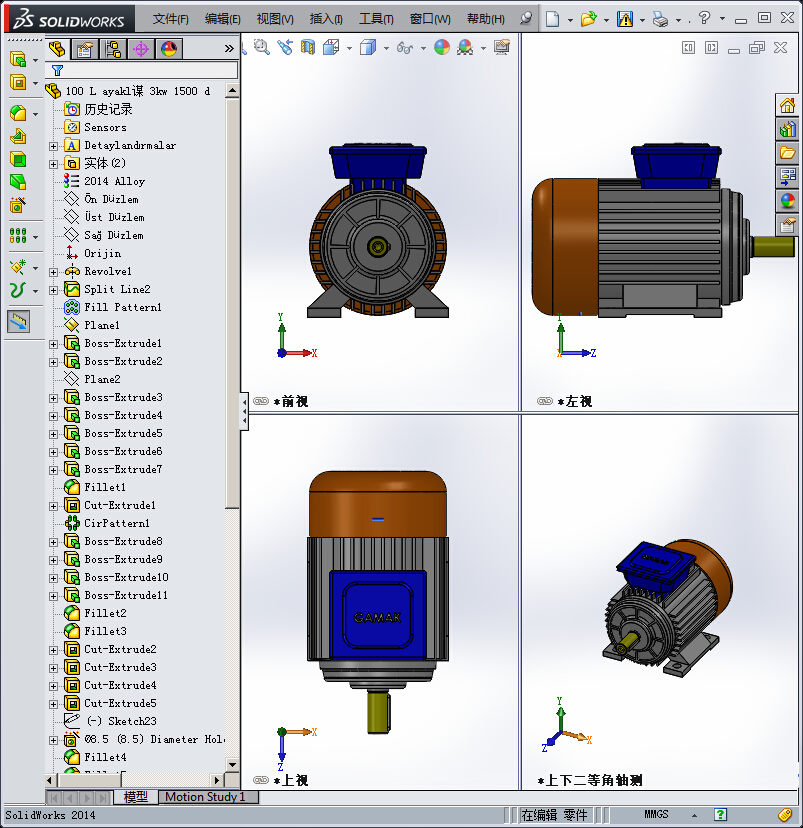
Task: Open the View Orientation dropdown arrow
Action: coord(349,49)
